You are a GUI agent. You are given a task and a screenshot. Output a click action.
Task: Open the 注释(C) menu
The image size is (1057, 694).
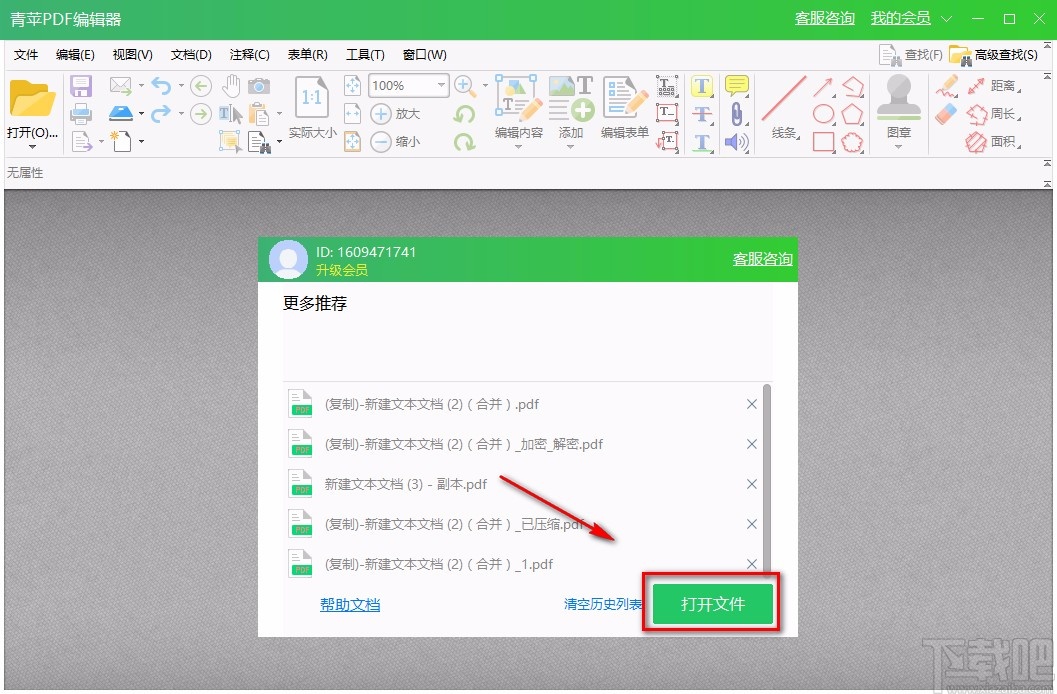tap(249, 55)
